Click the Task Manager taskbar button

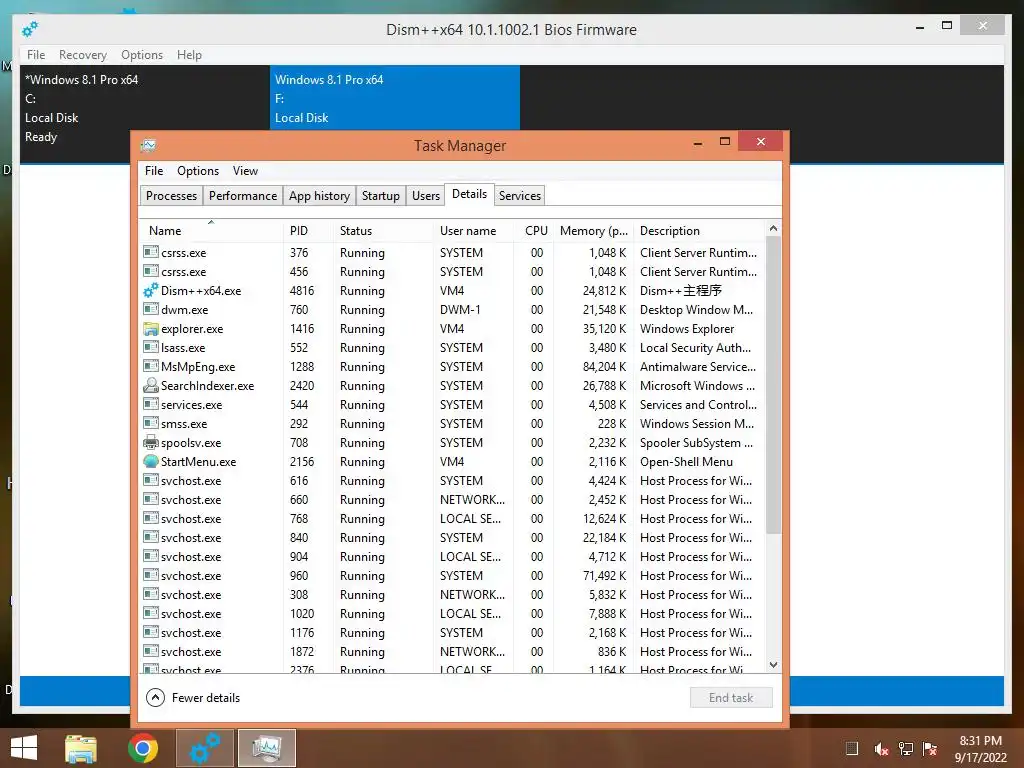(x=267, y=748)
